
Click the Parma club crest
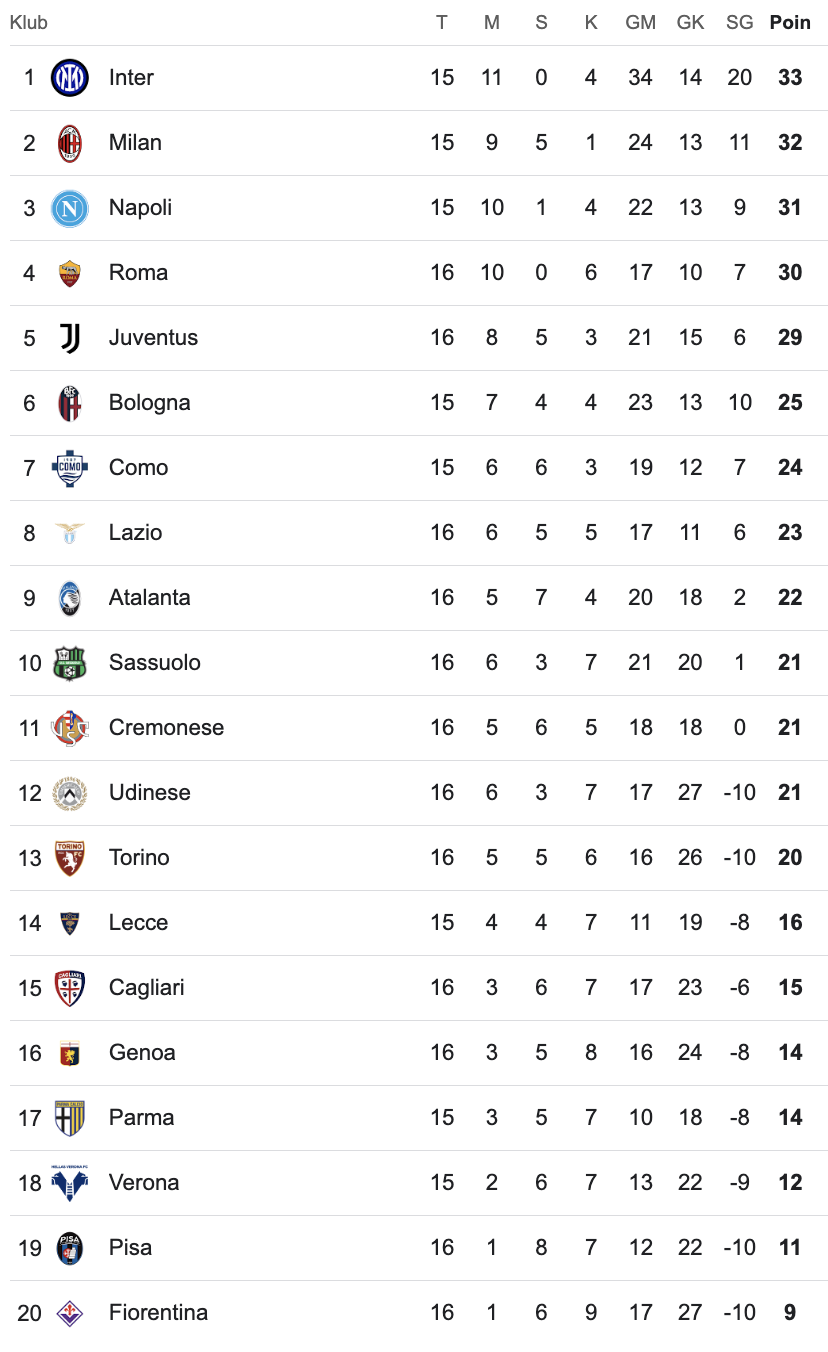[x=69, y=1118]
